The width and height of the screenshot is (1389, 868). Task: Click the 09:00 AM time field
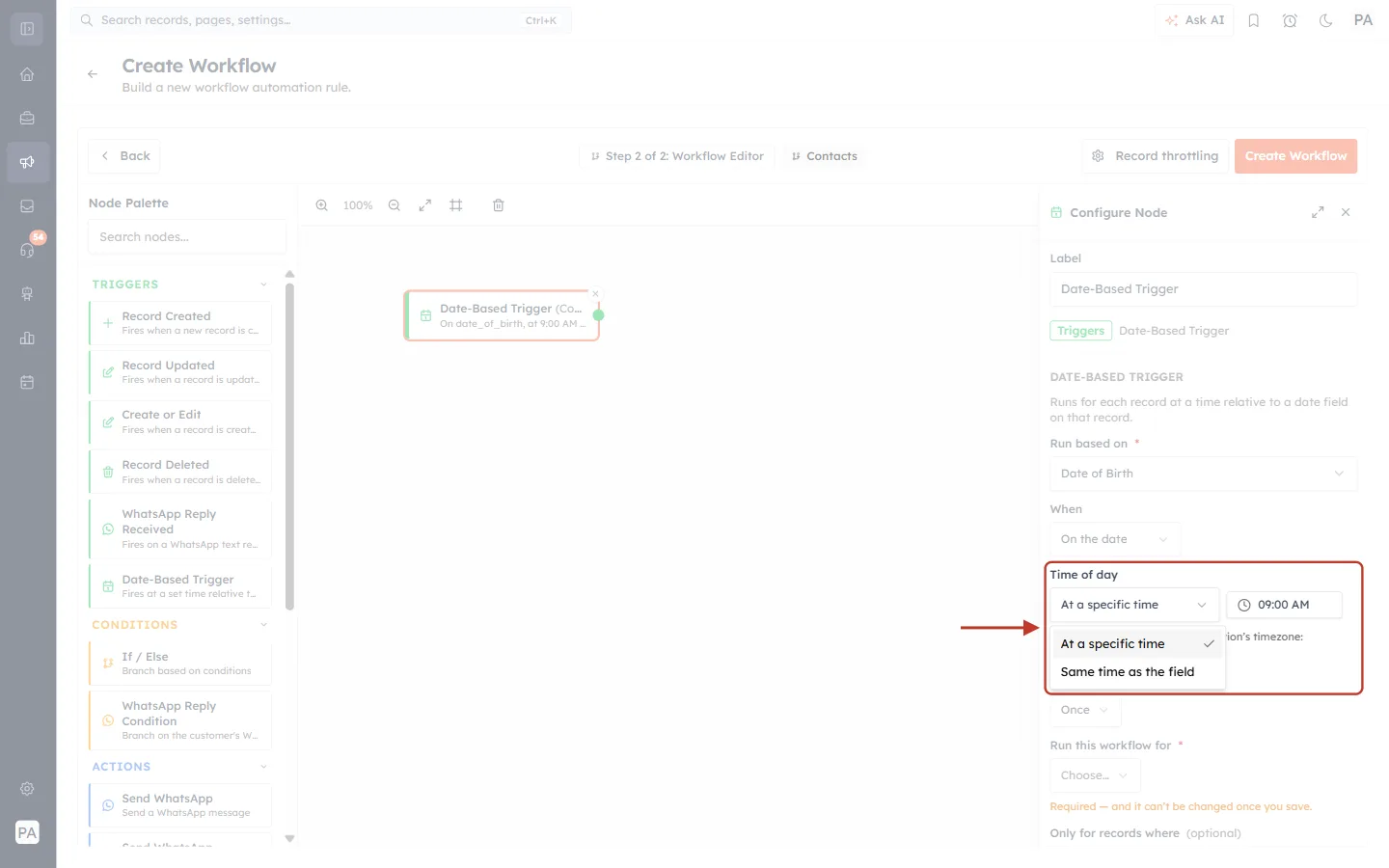click(x=1284, y=605)
